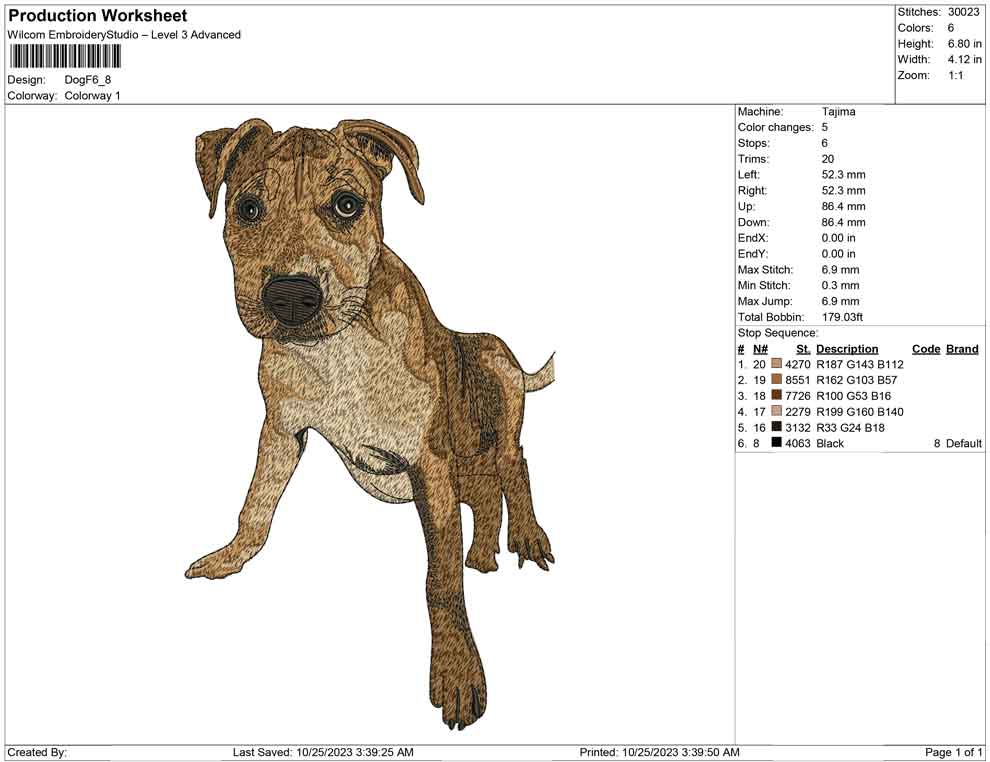This screenshot has width=990, height=762.
Task: Click the machine value 'Tajima'
Action: (838, 112)
